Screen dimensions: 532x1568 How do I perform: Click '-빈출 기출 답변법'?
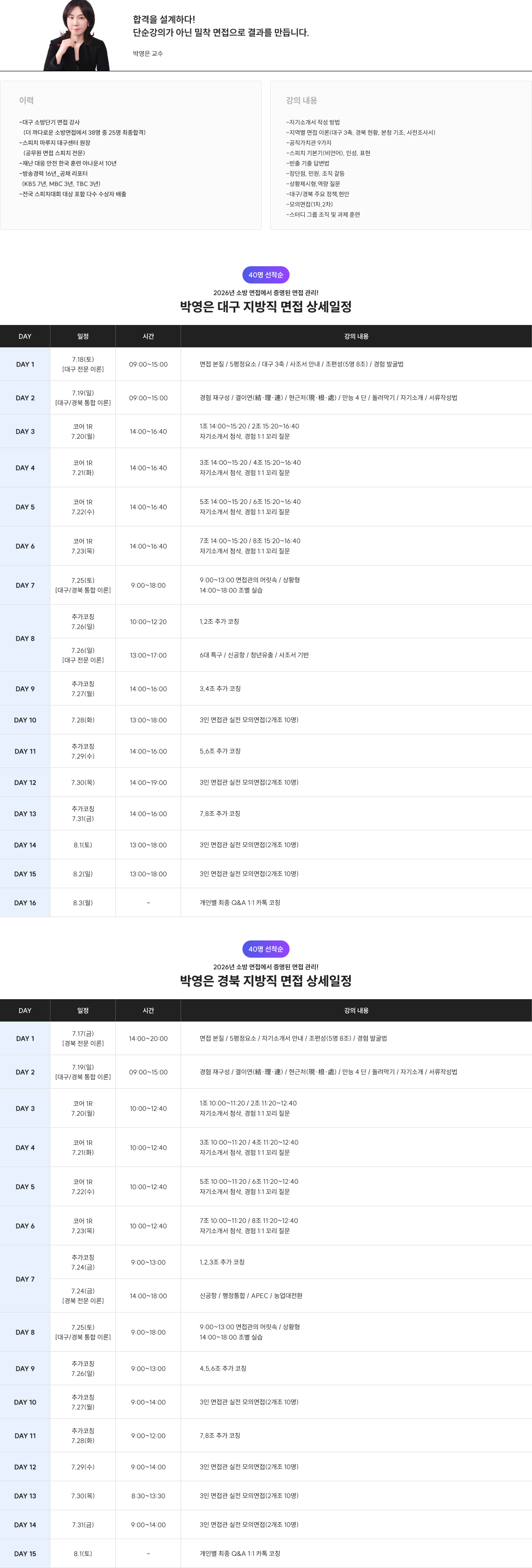[308, 163]
